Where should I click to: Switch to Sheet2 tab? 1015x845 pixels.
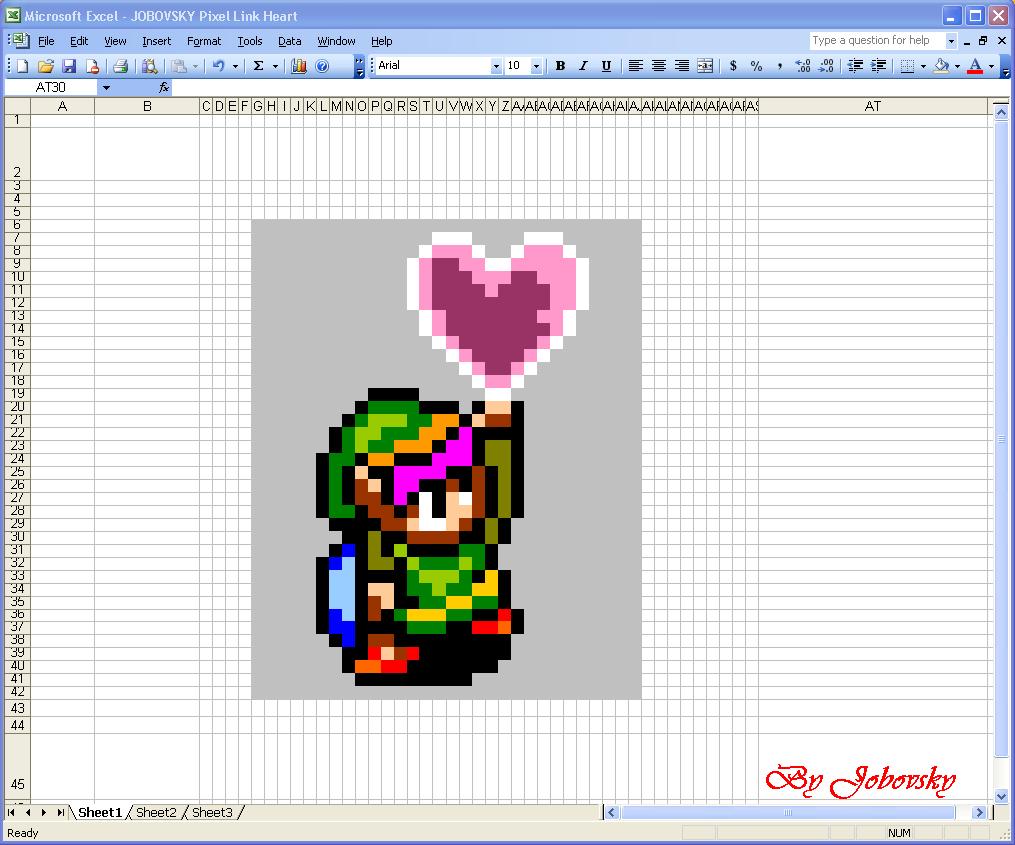pyautogui.click(x=156, y=813)
